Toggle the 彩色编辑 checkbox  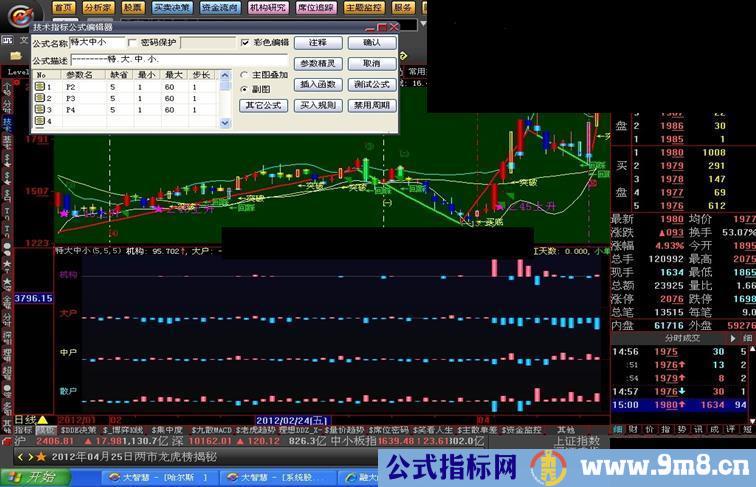(245, 43)
